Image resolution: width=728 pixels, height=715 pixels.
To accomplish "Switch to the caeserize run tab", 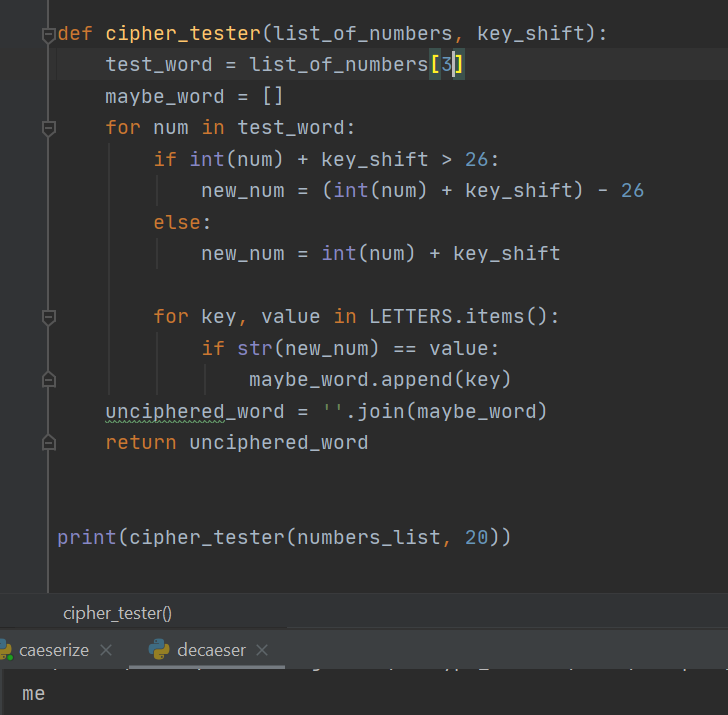I will 54,650.
